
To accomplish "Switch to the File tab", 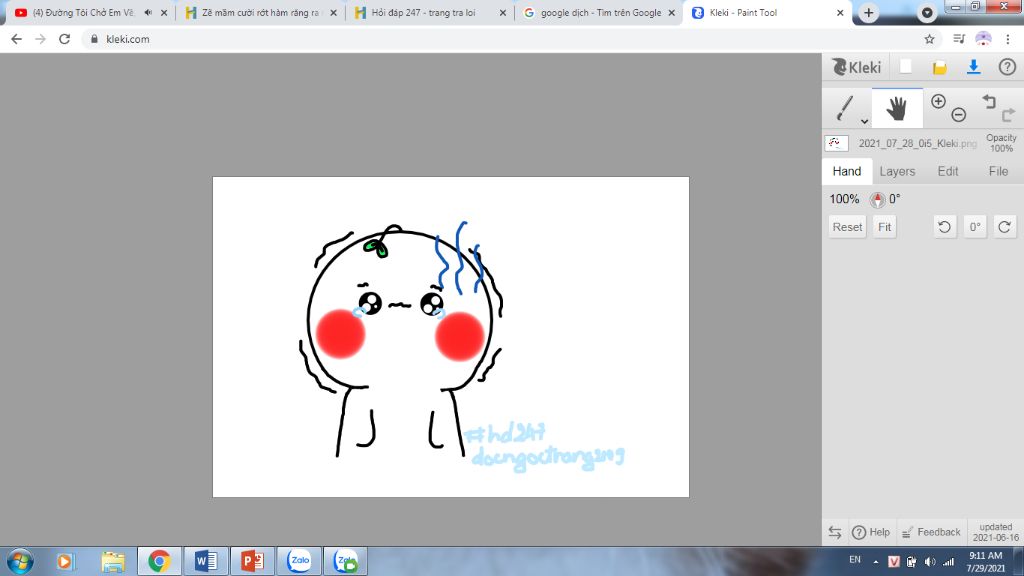I will [x=998, y=171].
